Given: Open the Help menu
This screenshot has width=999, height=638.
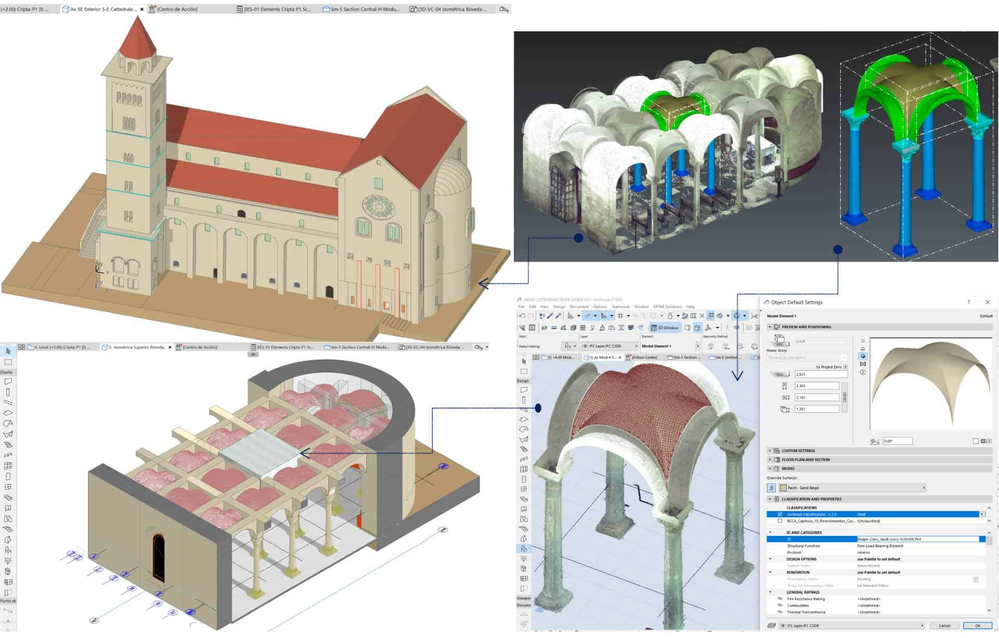Looking at the screenshot, I should [x=691, y=307].
